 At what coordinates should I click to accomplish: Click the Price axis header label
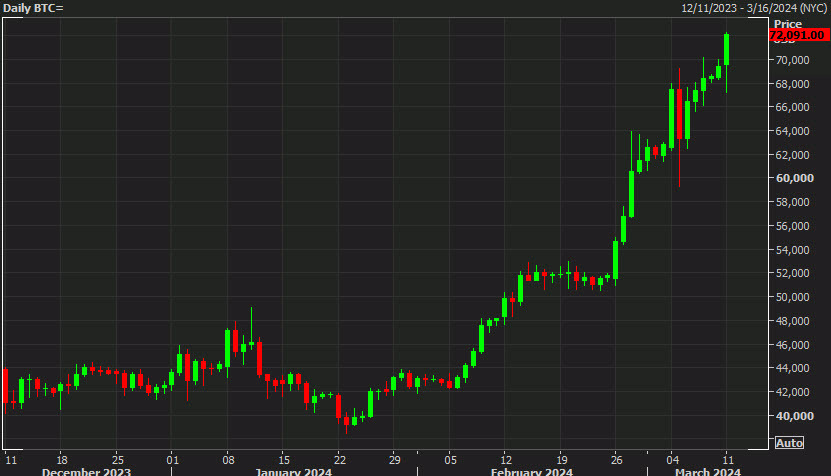tap(788, 24)
